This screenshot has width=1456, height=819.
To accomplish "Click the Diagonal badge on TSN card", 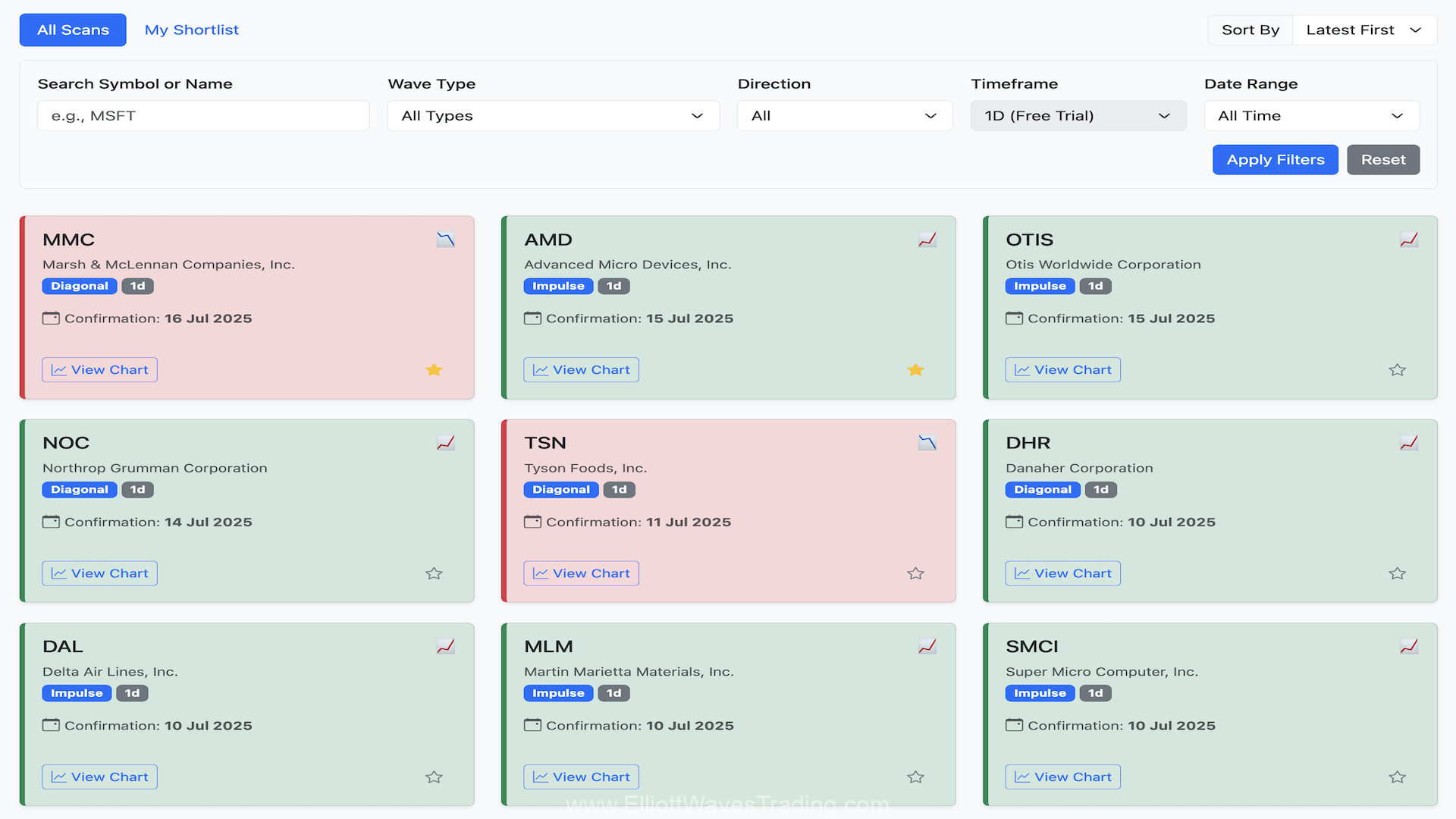I will tap(561, 490).
